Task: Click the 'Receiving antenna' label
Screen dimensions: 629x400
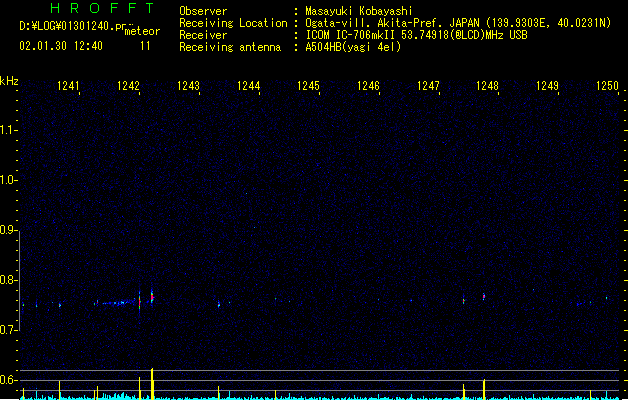Action: pyautogui.click(x=230, y=47)
